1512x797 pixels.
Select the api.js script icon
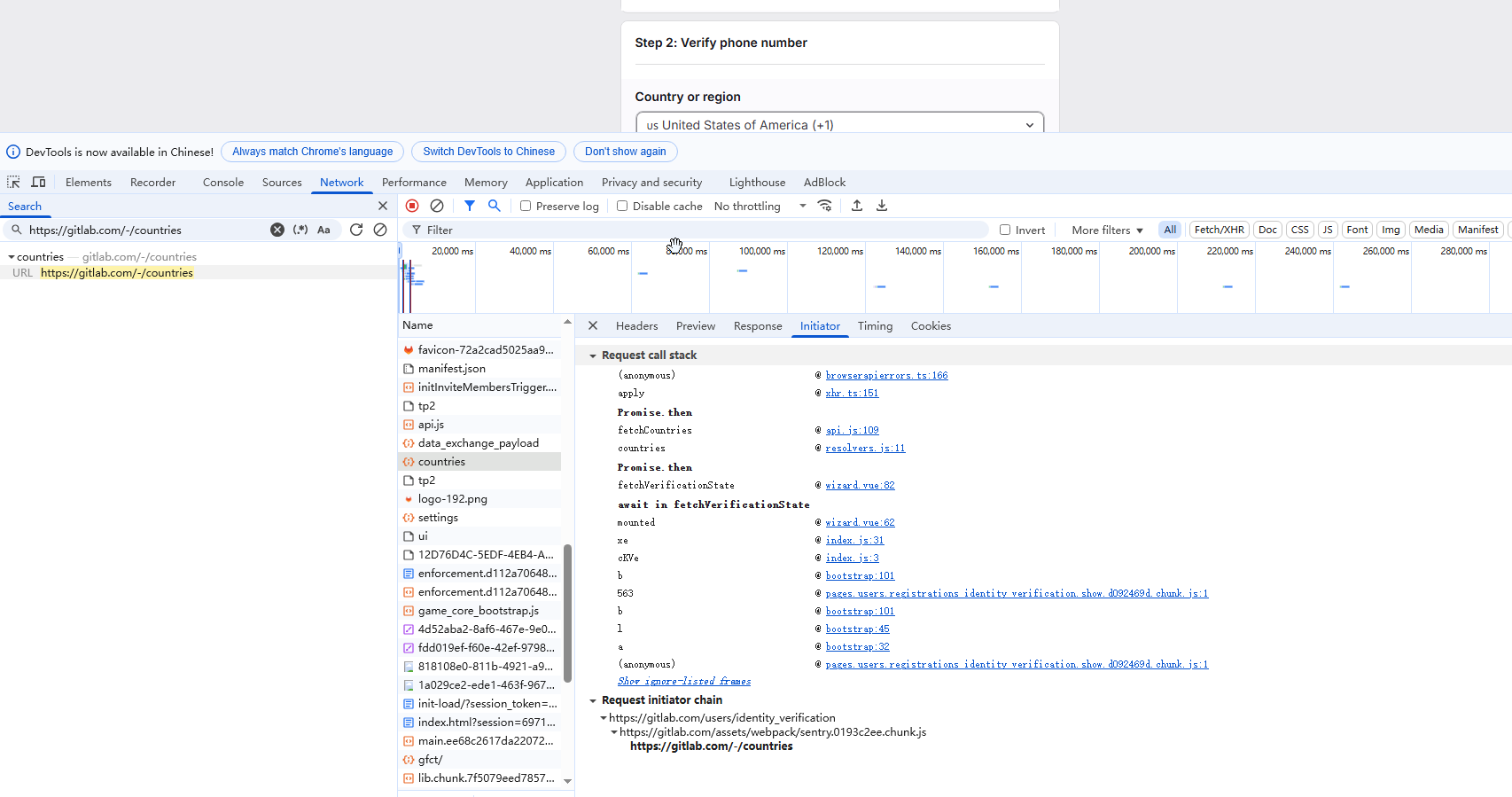pos(409,425)
